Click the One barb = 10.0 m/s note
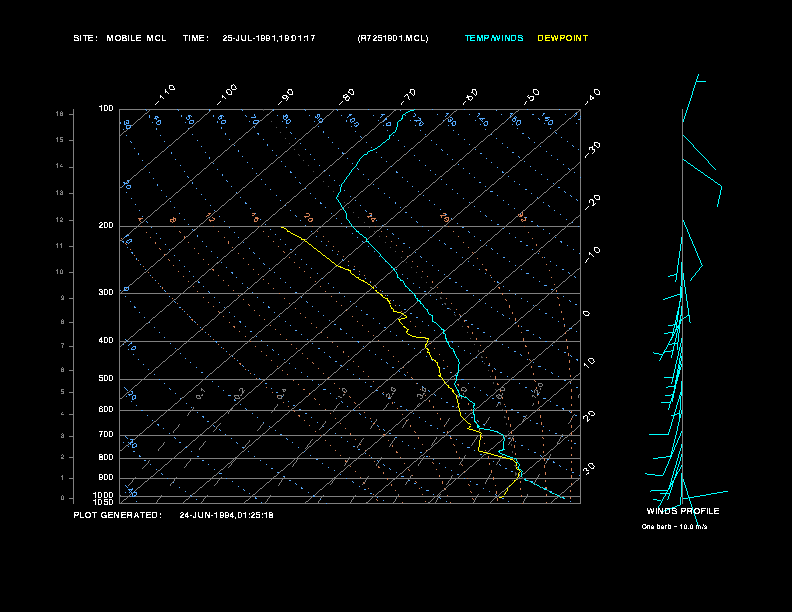 pyautogui.click(x=675, y=526)
